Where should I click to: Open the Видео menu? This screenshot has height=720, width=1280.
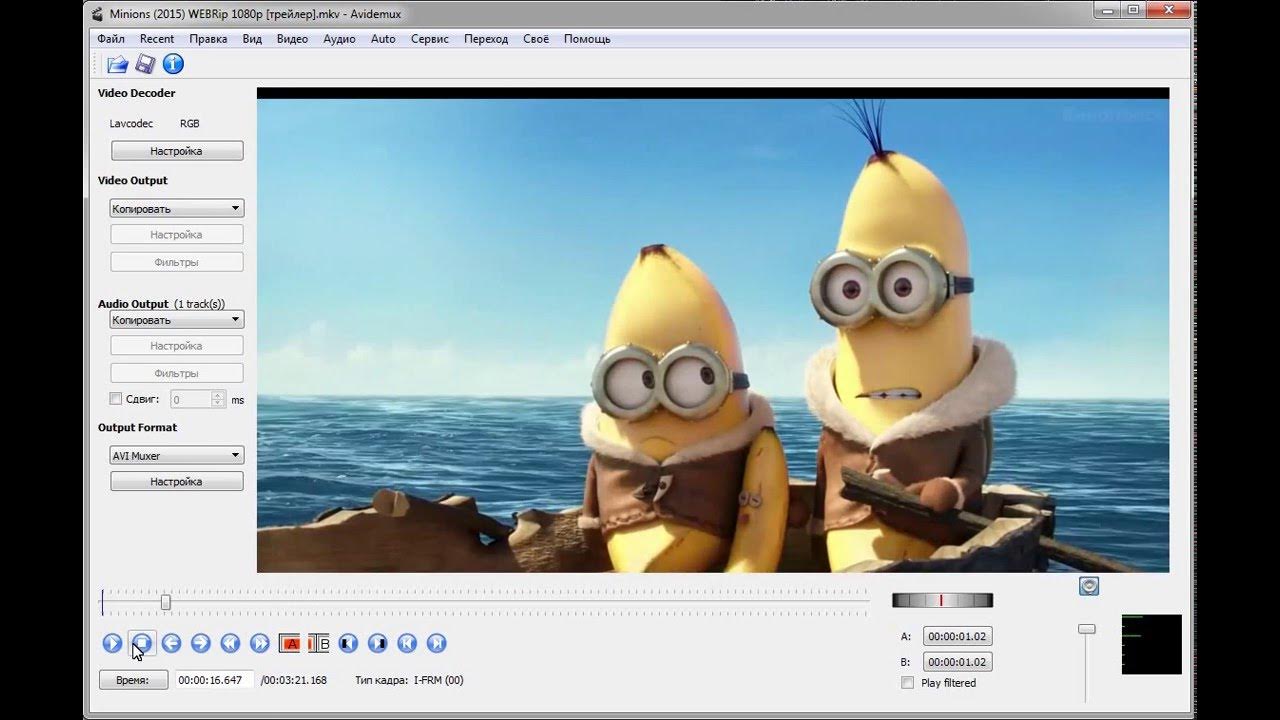[292, 39]
